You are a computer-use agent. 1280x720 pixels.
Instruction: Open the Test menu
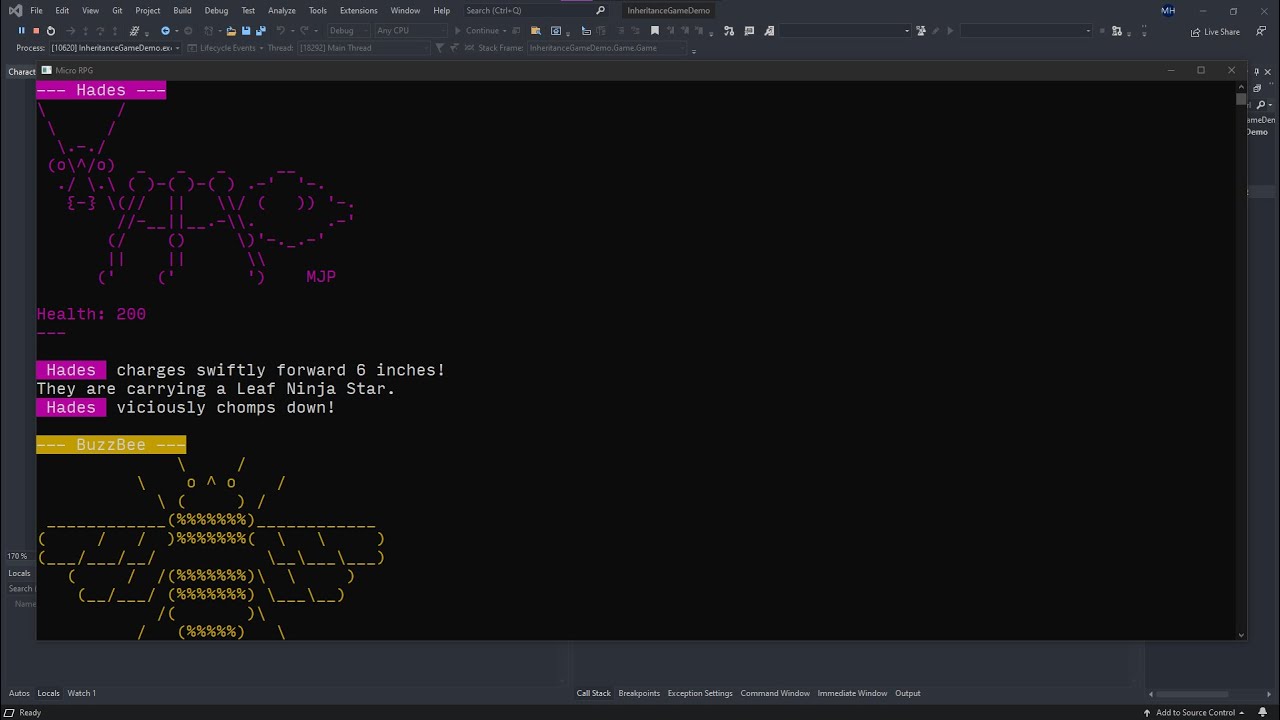(248, 10)
